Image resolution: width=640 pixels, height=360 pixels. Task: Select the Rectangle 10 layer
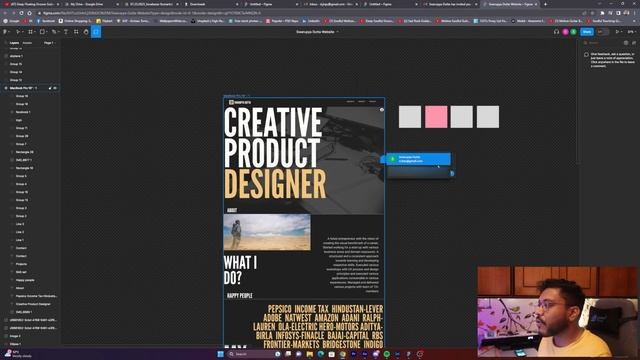[x=24, y=168]
